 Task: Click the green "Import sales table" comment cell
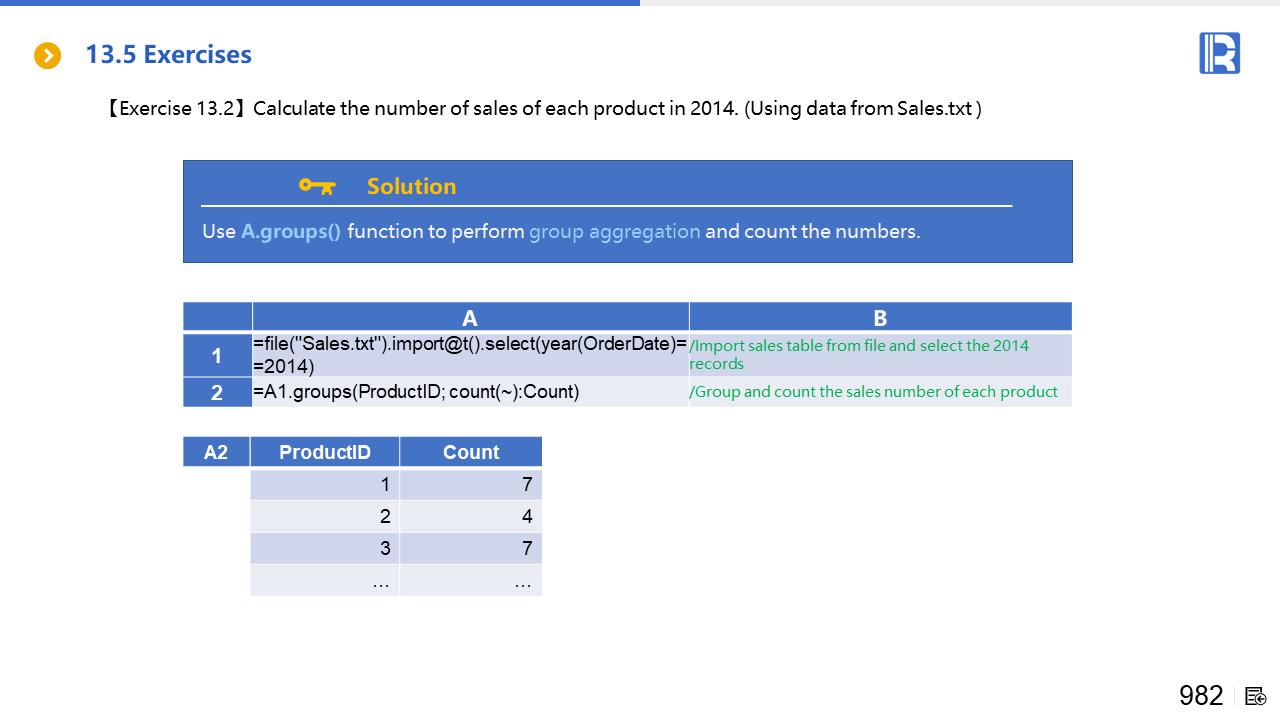[880, 355]
